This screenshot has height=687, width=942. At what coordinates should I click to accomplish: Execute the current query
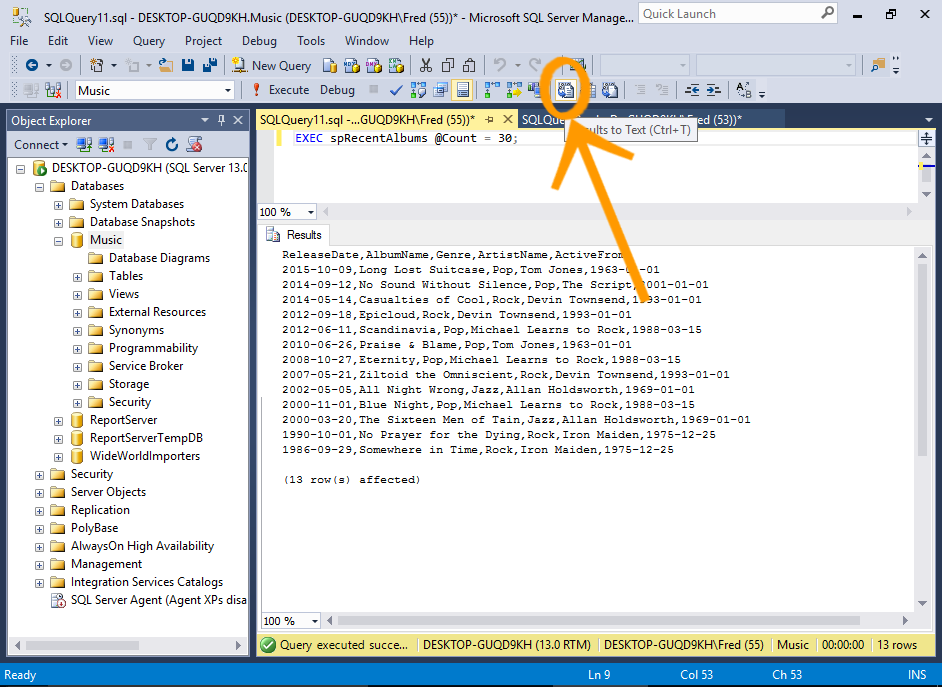coord(280,90)
